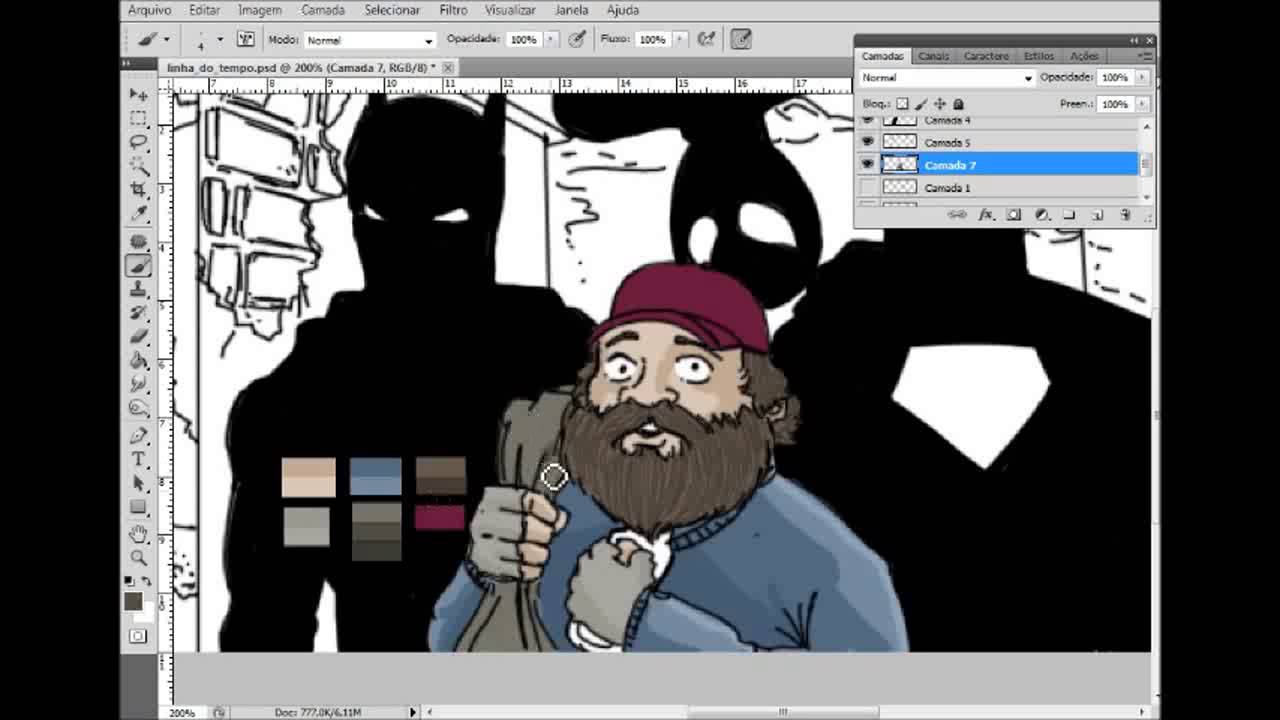This screenshot has width=1280, height=720.
Task: Hide the Camada 5 layer
Action: click(867, 142)
